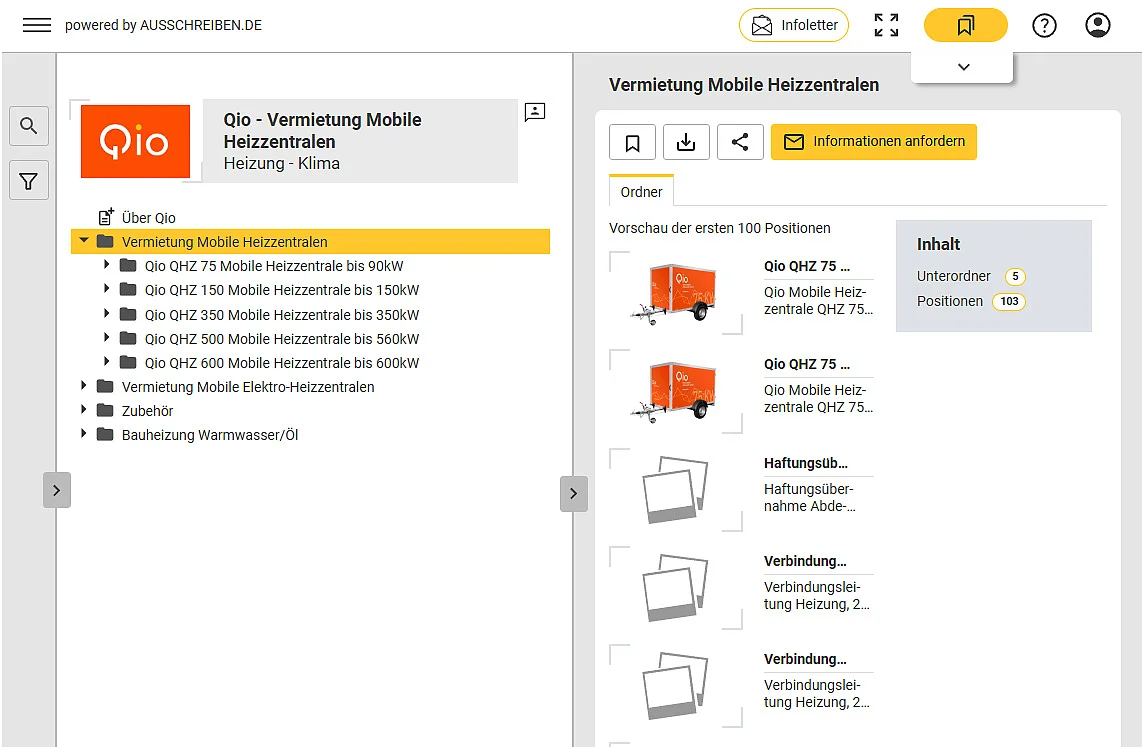Open first Verbindung... position title

click(x=805, y=561)
